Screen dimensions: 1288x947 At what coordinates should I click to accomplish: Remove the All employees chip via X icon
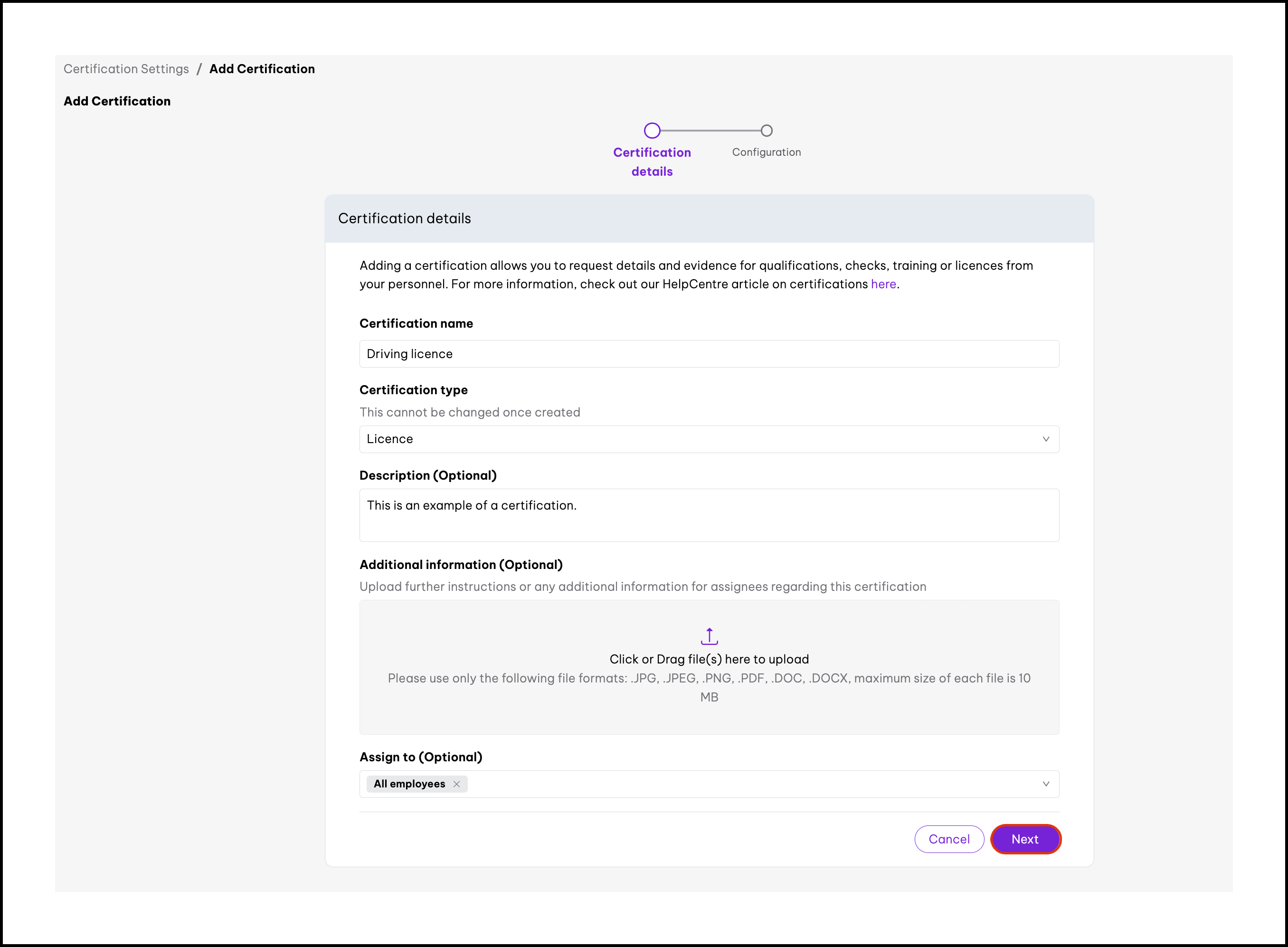[x=456, y=784]
